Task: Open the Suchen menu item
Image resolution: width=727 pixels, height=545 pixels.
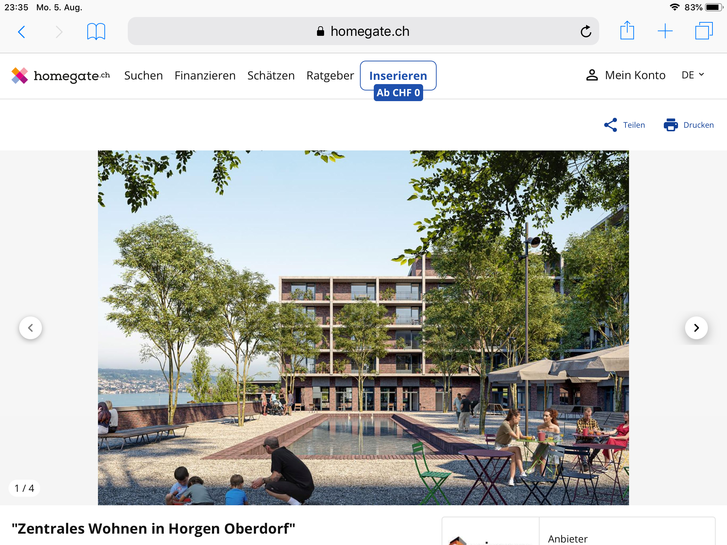Action: [143, 76]
